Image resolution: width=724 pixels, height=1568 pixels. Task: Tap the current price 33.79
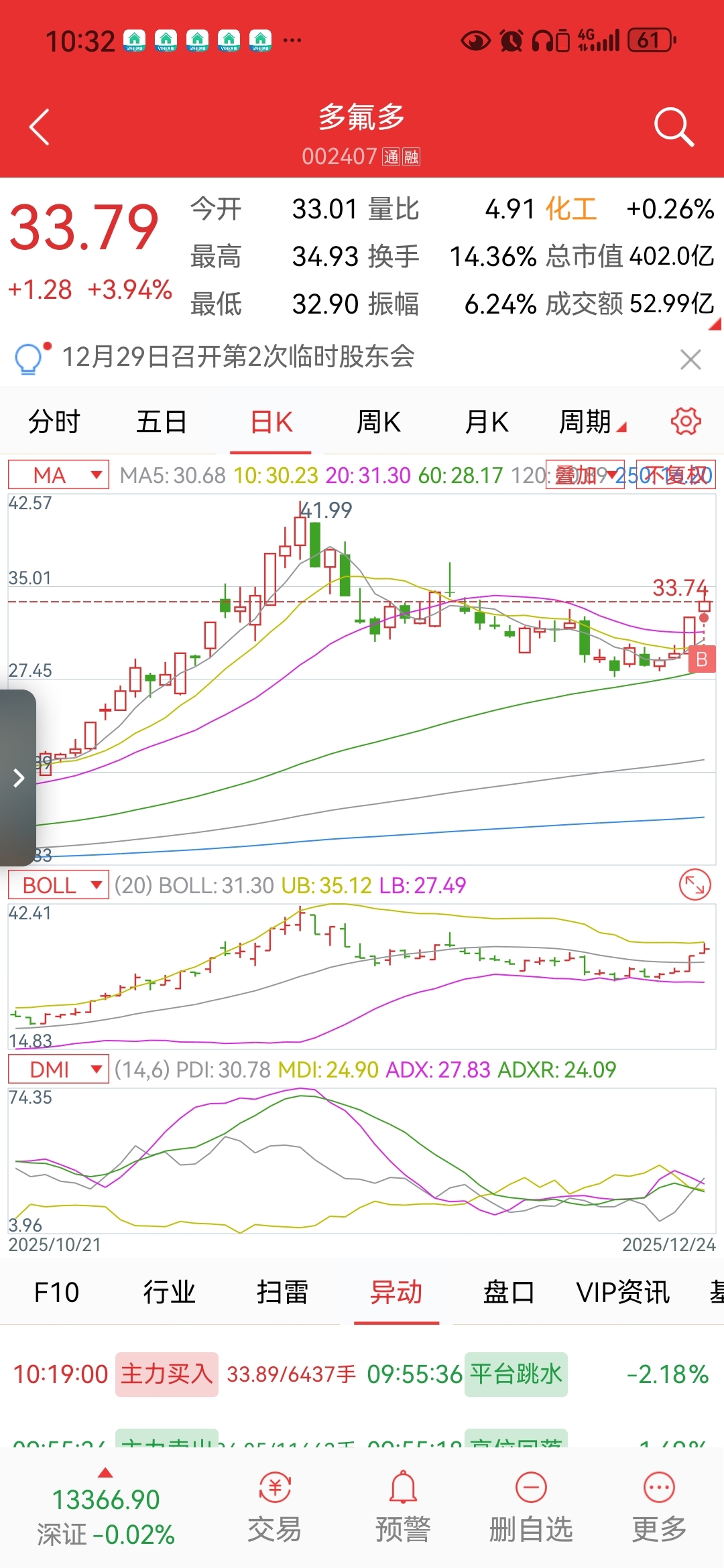pyautogui.click(x=84, y=228)
